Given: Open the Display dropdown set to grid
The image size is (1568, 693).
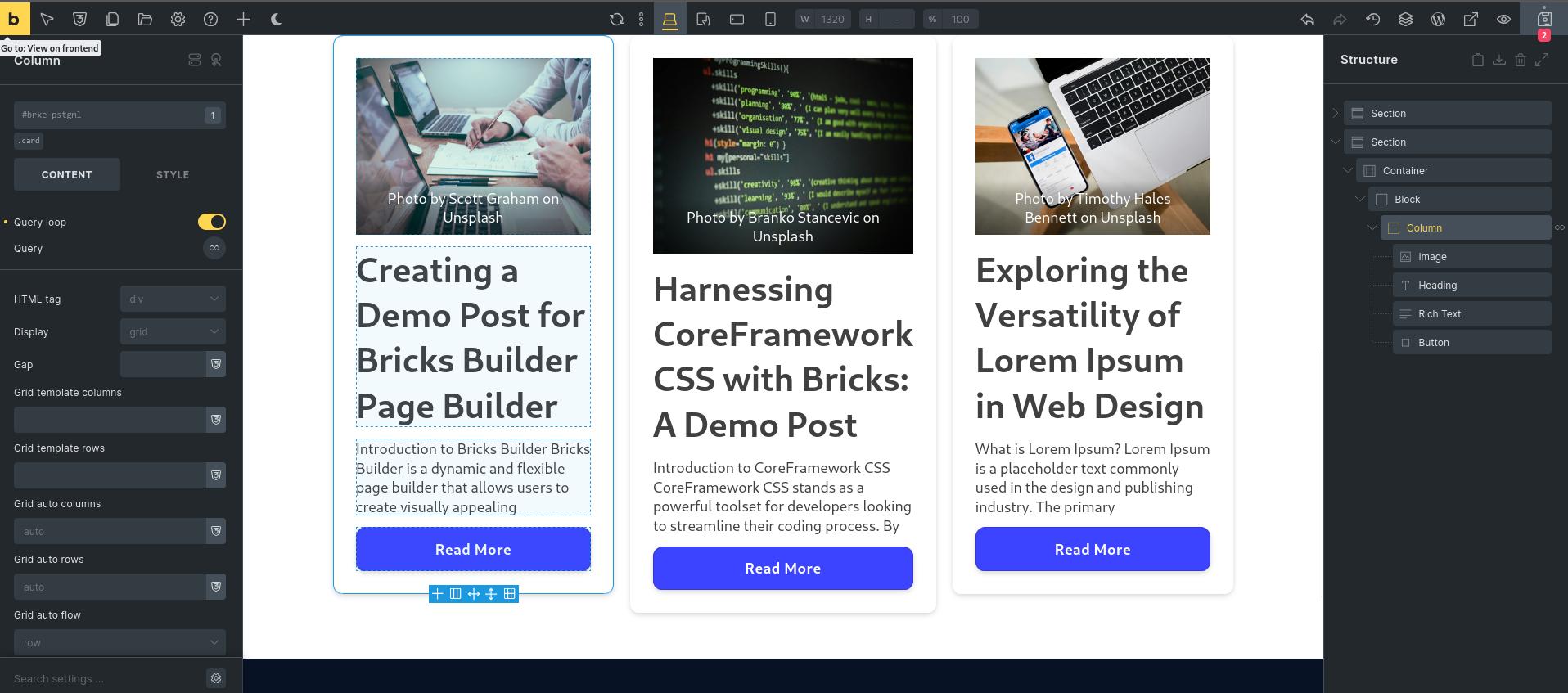Looking at the screenshot, I should (x=173, y=332).
